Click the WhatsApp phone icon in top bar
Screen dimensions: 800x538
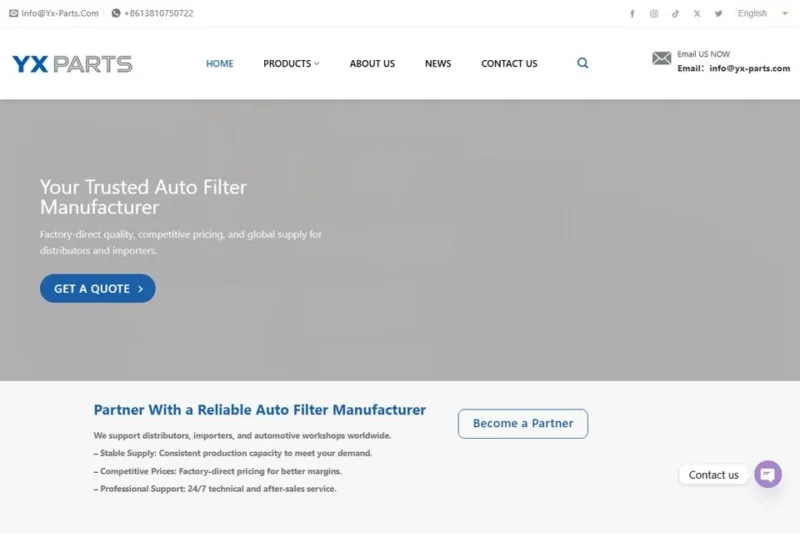(x=116, y=13)
